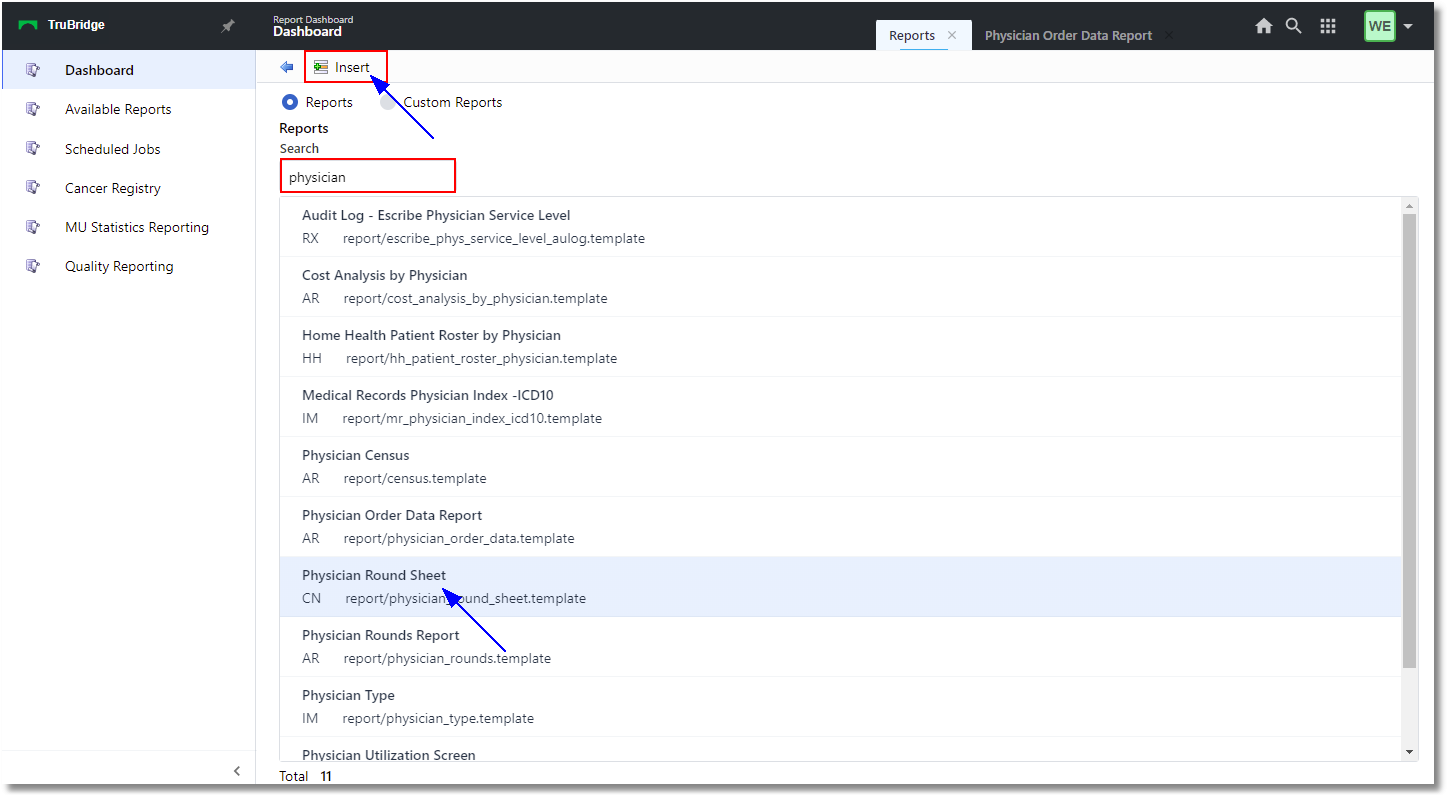Click the Quality Reporting sidebar icon

33,266
